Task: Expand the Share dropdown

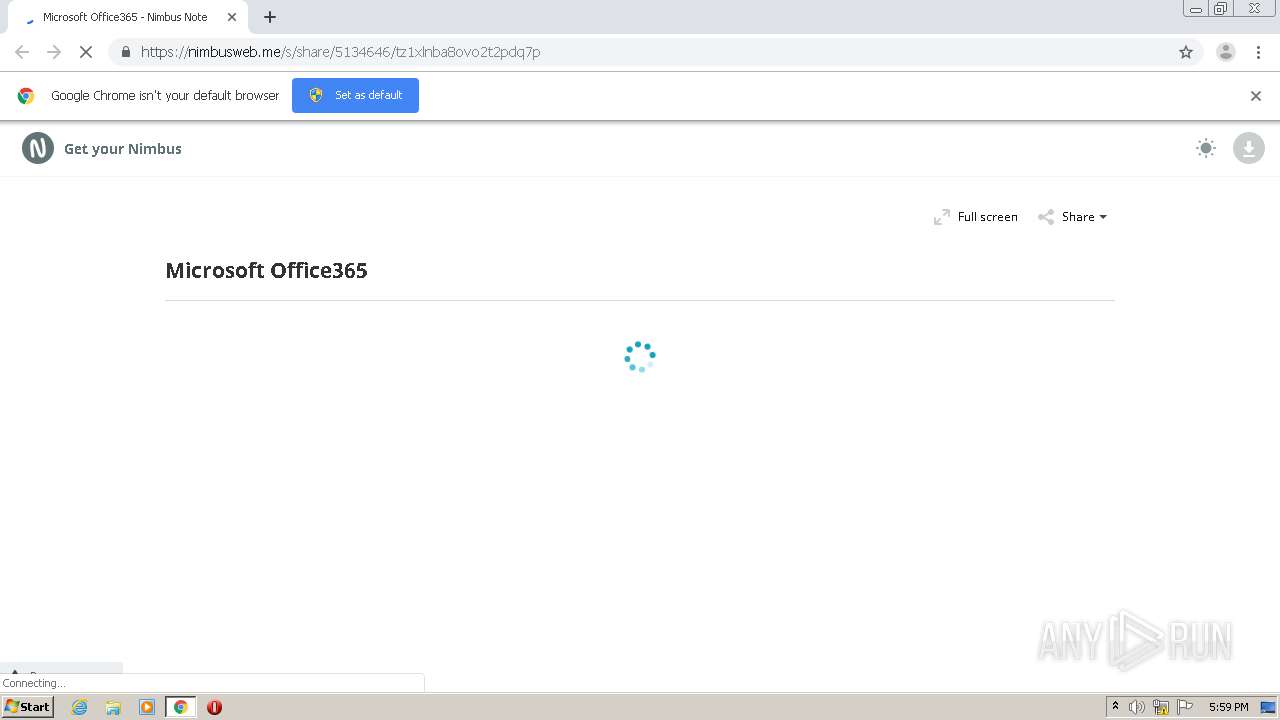Action: [1073, 217]
